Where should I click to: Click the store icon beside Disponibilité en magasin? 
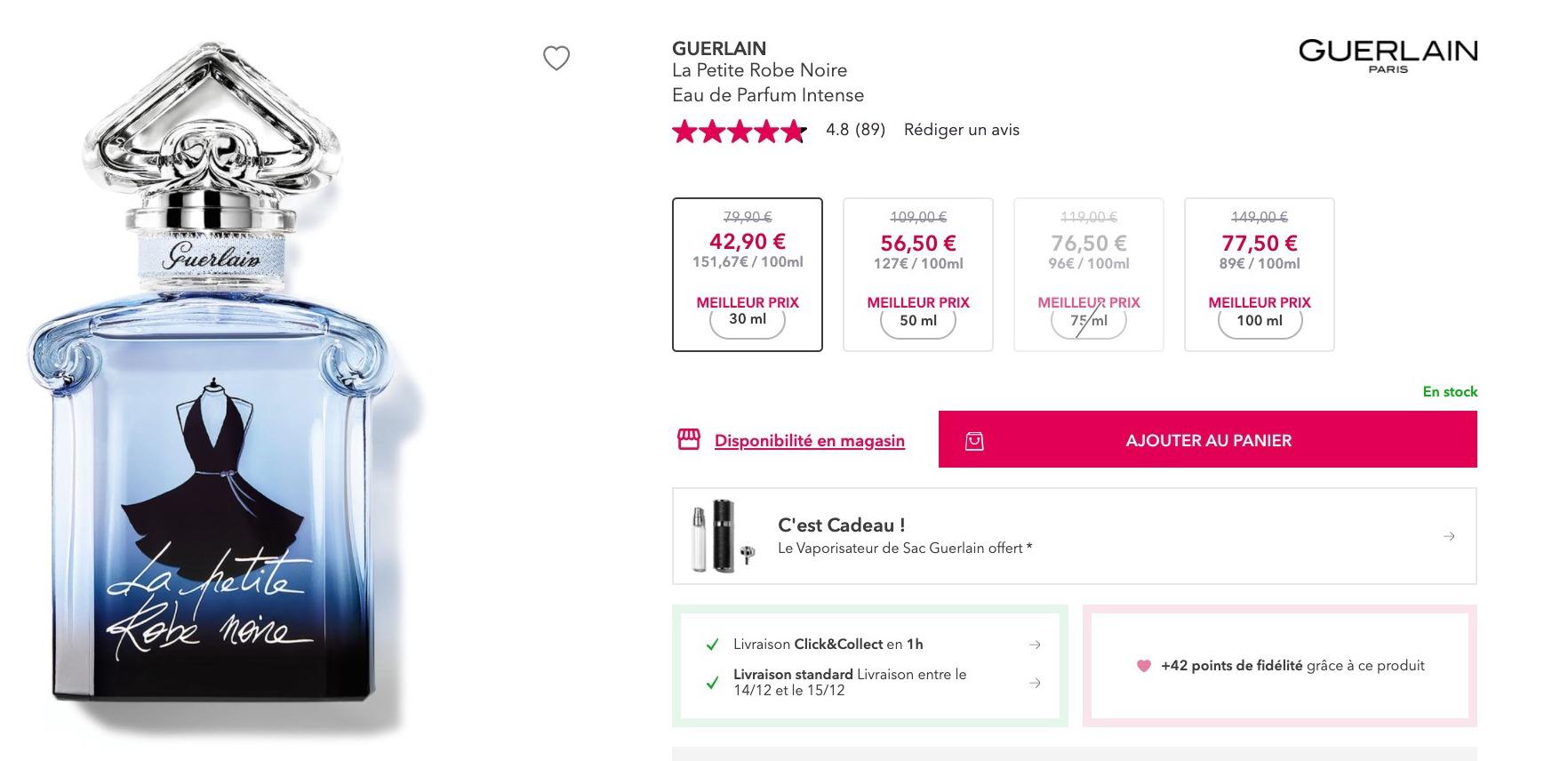pos(689,439)
